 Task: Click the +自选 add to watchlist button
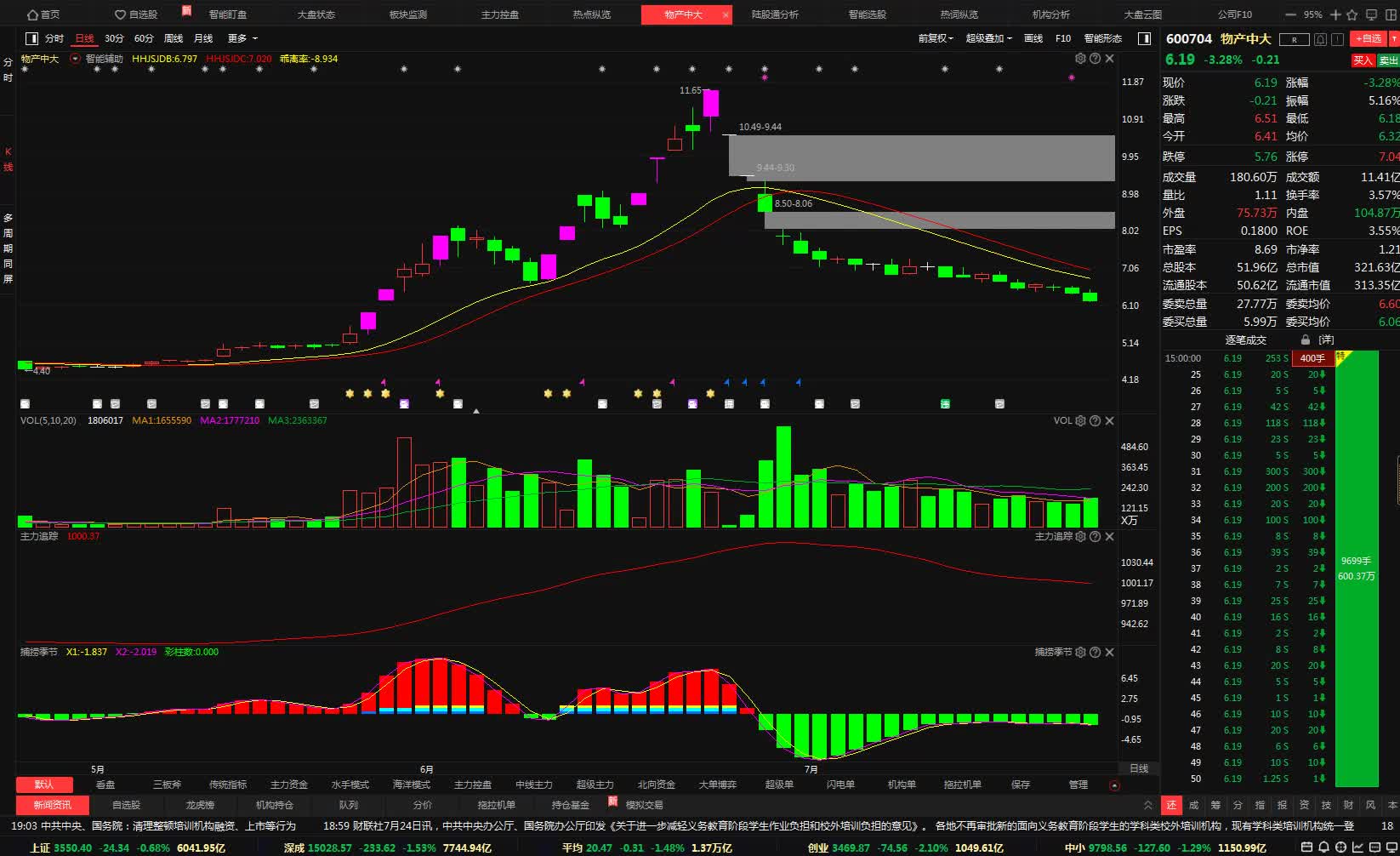[x=1369, y=38]
